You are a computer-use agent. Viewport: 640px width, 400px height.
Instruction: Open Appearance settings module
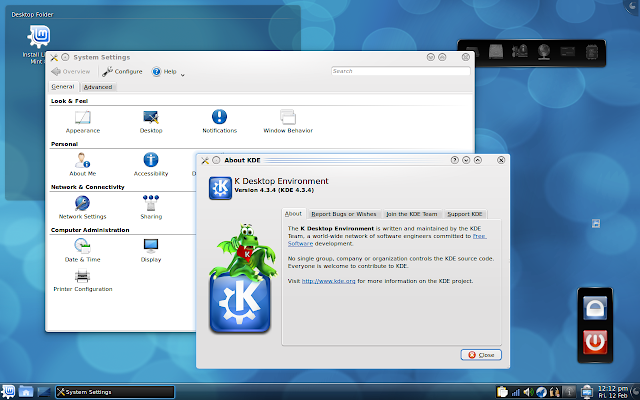click(83, 122)
